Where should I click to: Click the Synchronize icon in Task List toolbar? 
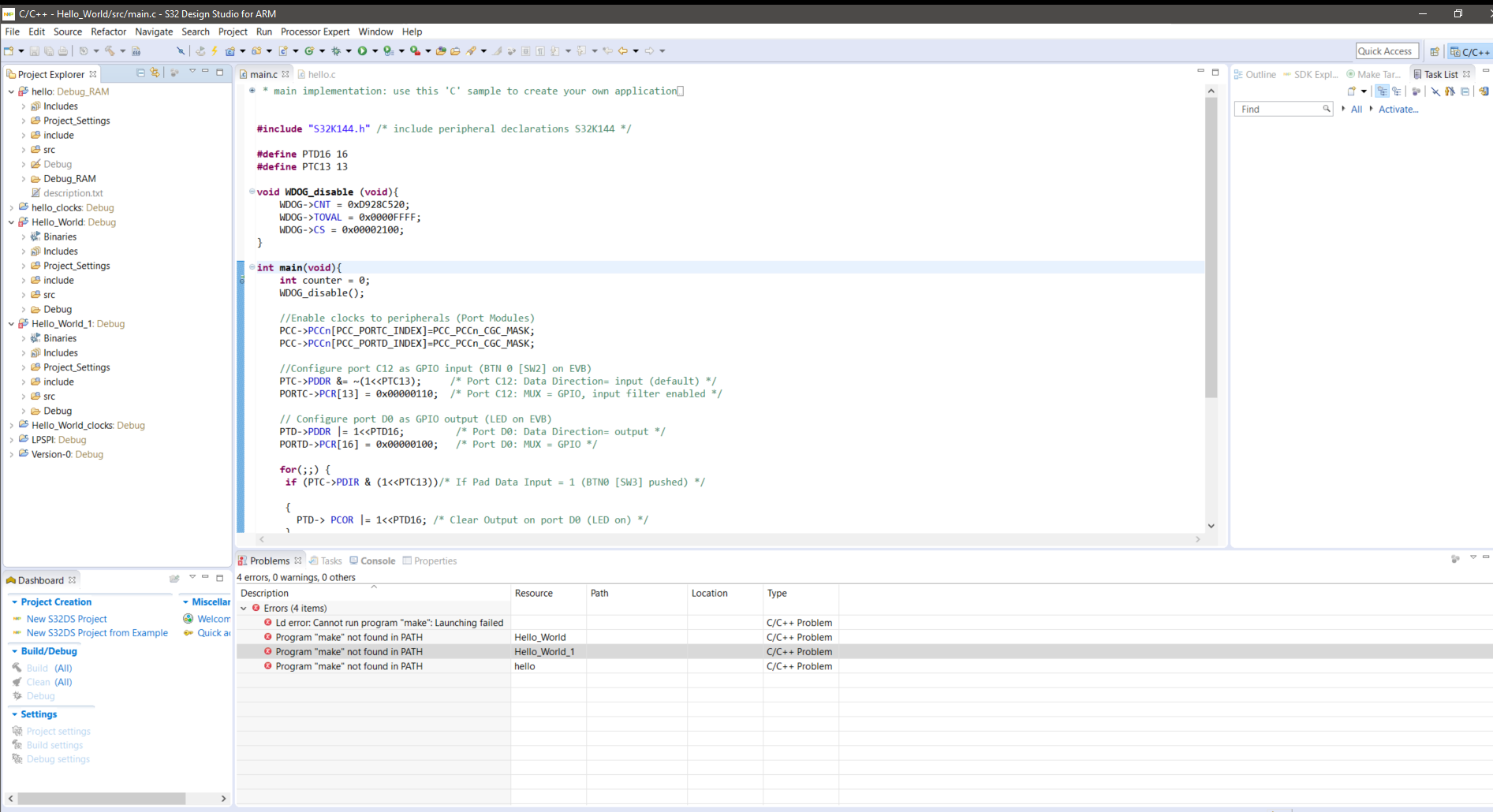(1484, 91)
